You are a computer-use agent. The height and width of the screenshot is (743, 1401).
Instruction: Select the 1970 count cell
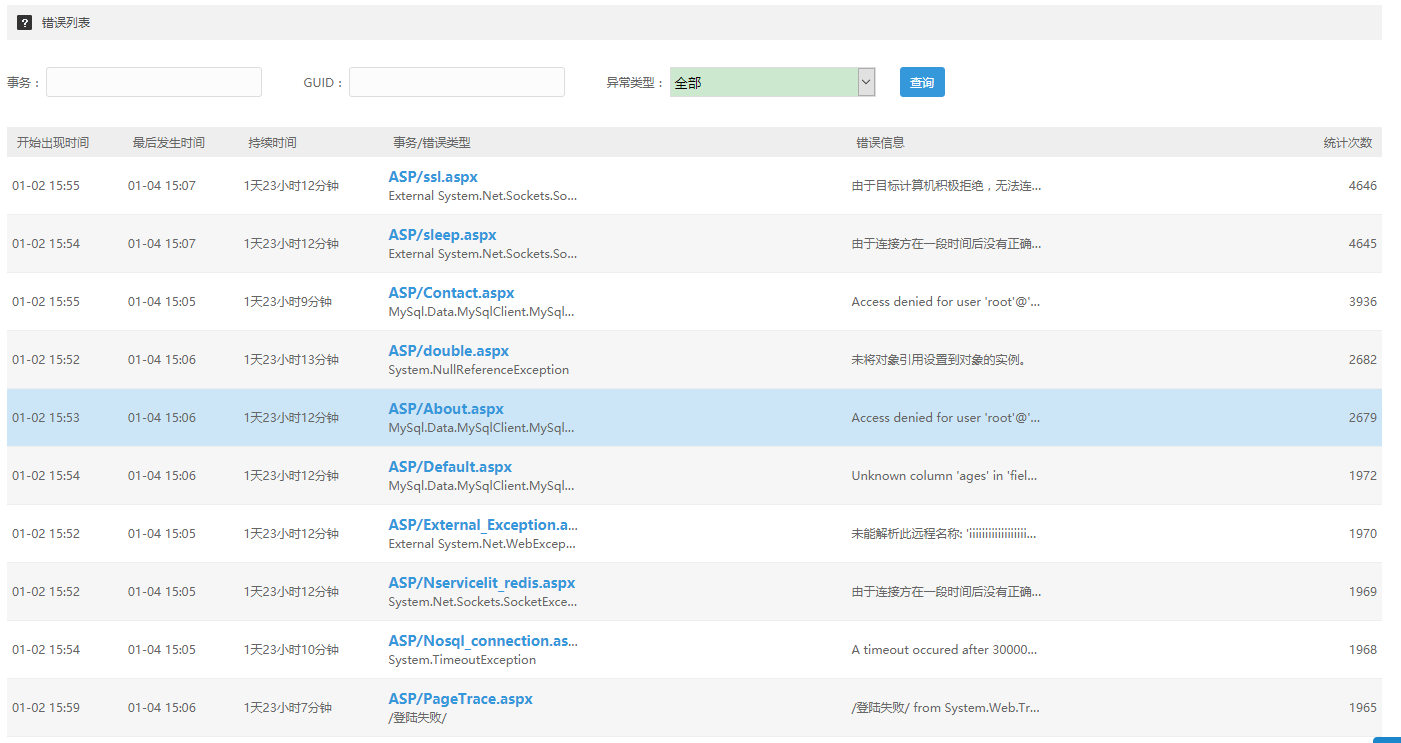pyautogui.click(x=1362, y=534)
